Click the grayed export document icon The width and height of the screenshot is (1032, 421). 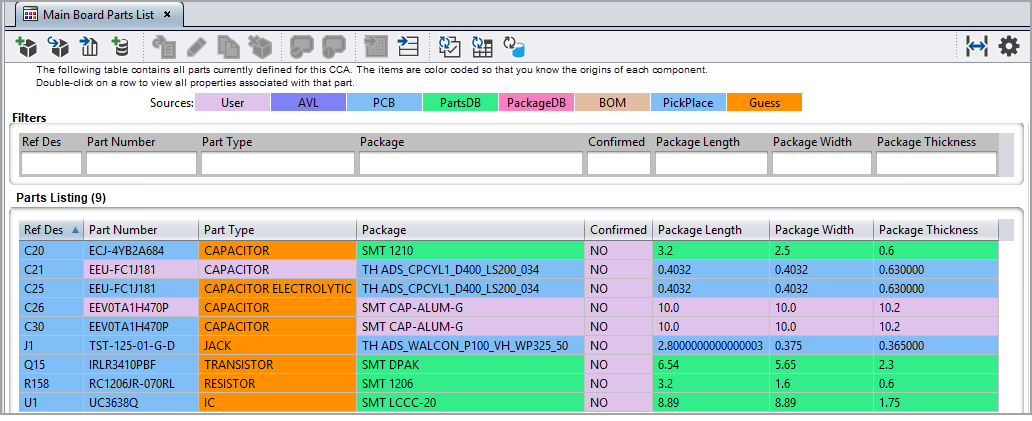tap(163, 47)
